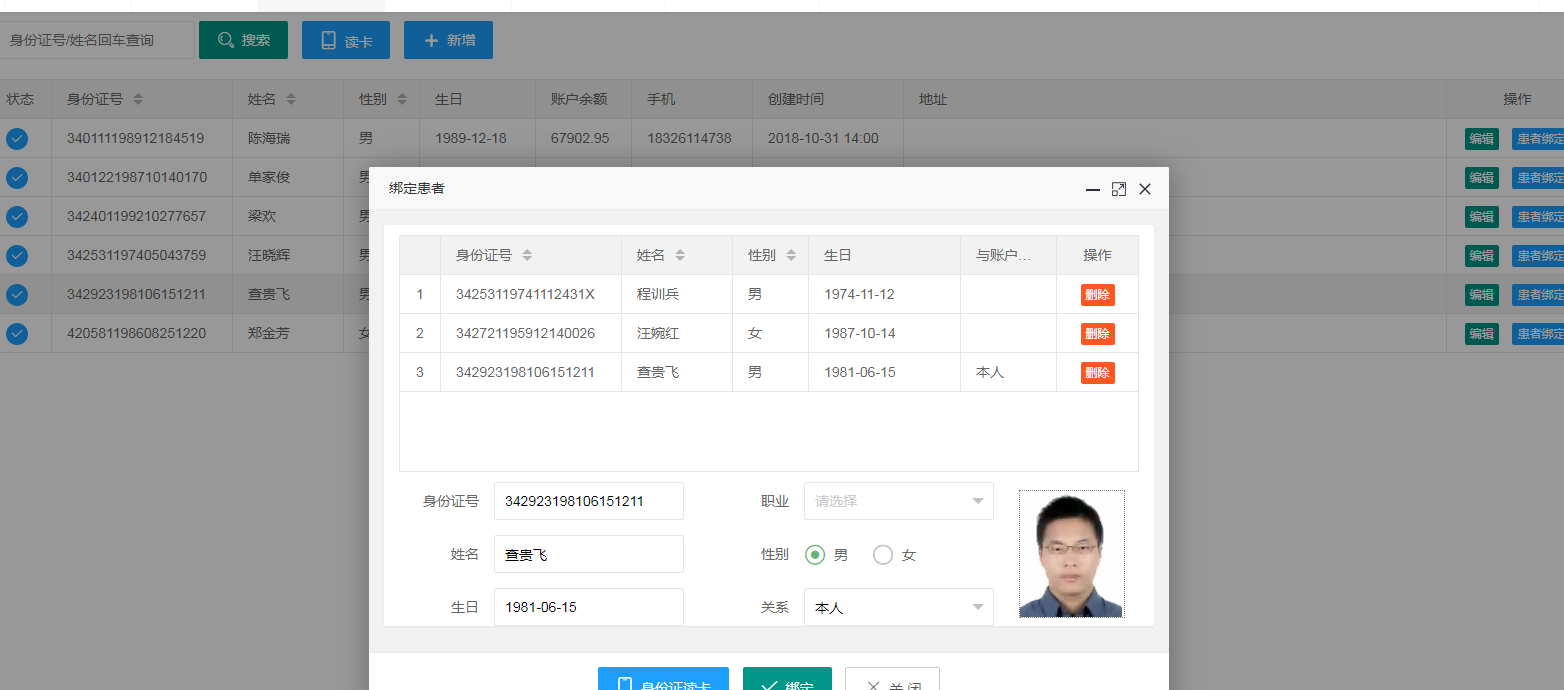Screen dimensions: 1564x690
Task: Sort dialog table by 姓名 column
Action: tap(680, 256)
